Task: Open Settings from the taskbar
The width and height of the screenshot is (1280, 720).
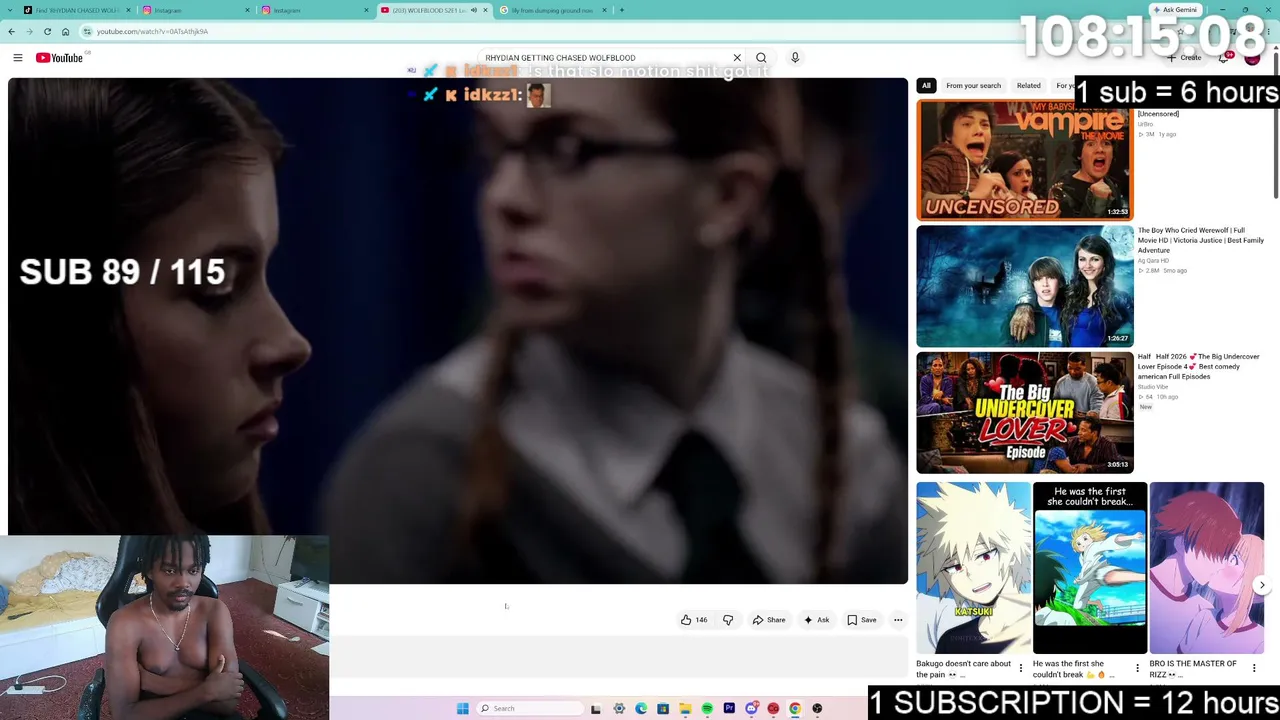Action: (x=619, y=709)
